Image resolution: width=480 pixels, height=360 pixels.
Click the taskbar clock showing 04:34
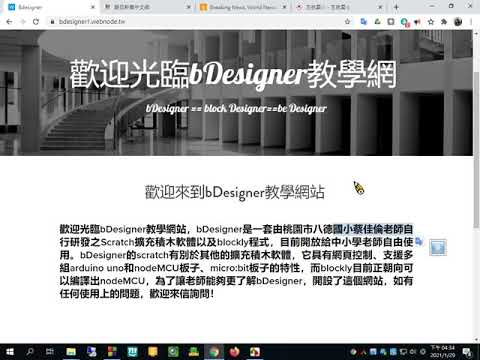pyautogui.click(x=442, y=352)
